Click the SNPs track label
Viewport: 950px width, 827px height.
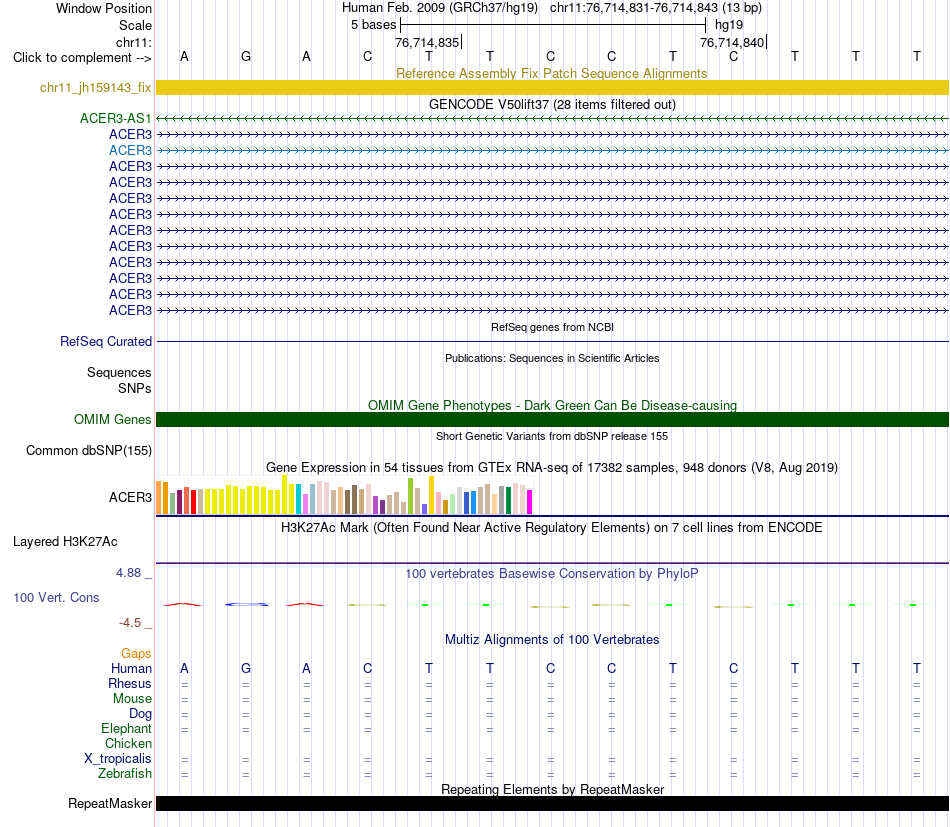point(135,388)
